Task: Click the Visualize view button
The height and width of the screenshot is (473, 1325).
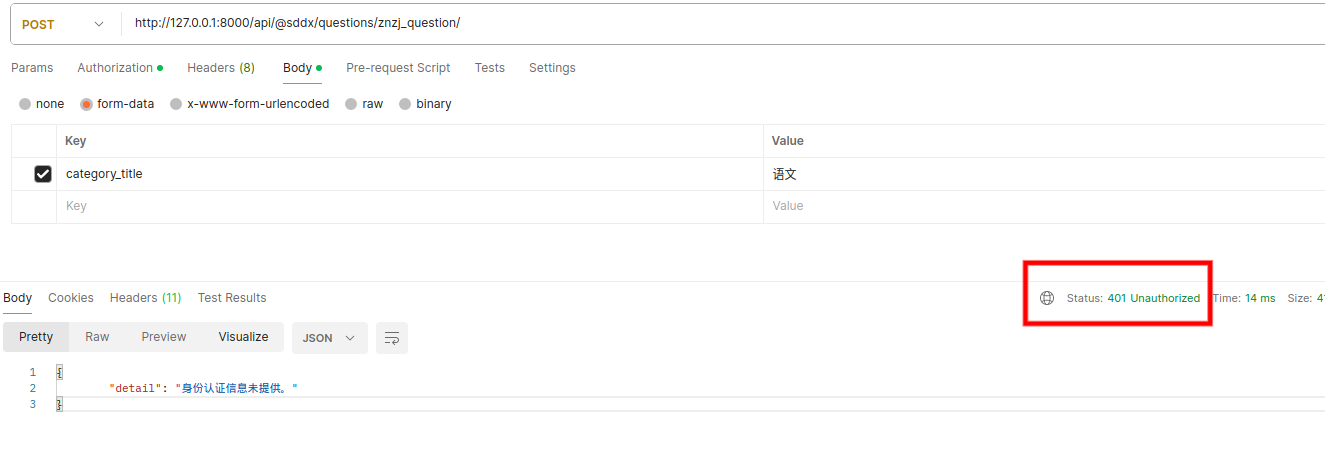Action: click(x=243, y=337)
